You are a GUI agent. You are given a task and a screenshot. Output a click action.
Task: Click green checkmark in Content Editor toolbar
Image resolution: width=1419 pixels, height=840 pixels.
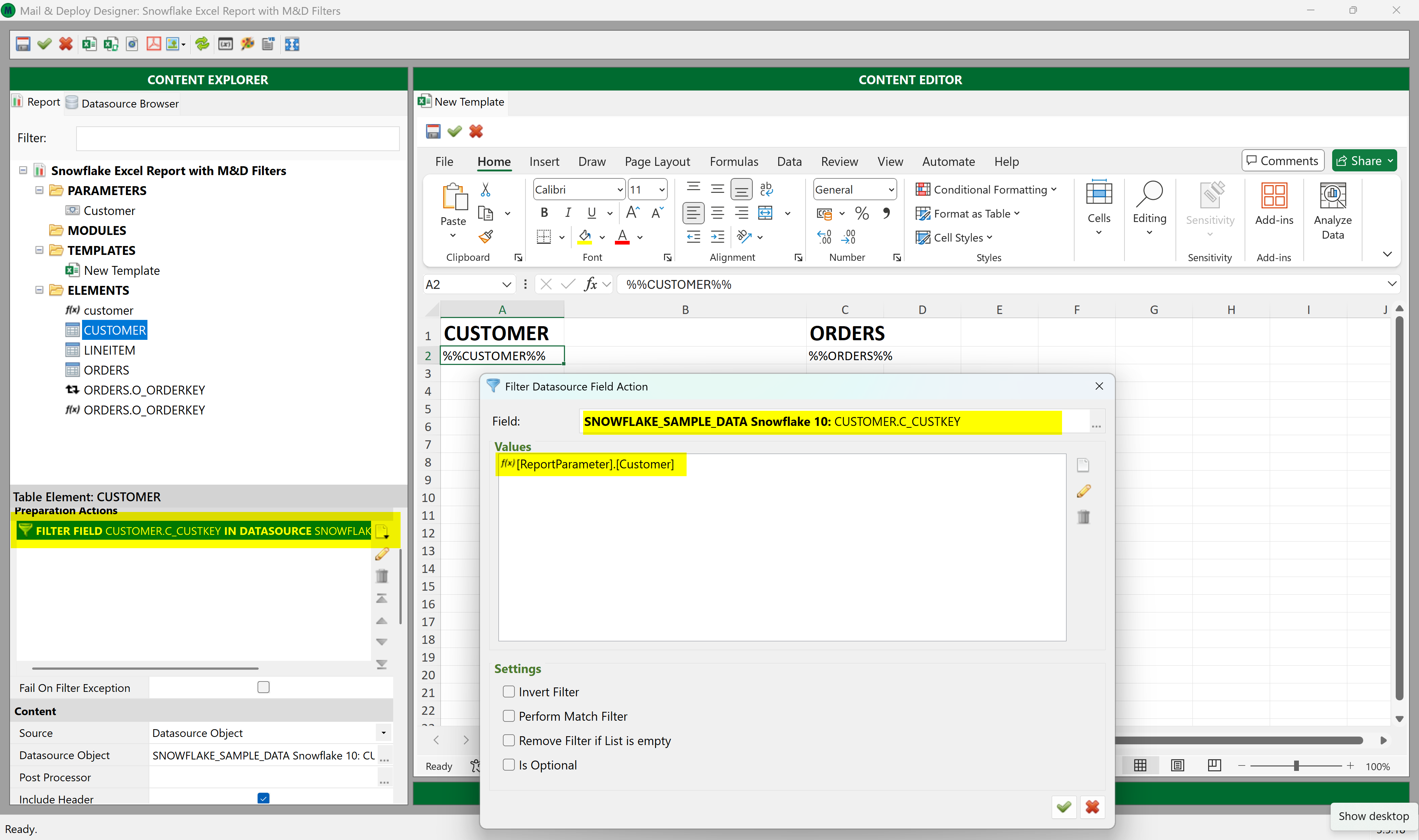point(455,132)
